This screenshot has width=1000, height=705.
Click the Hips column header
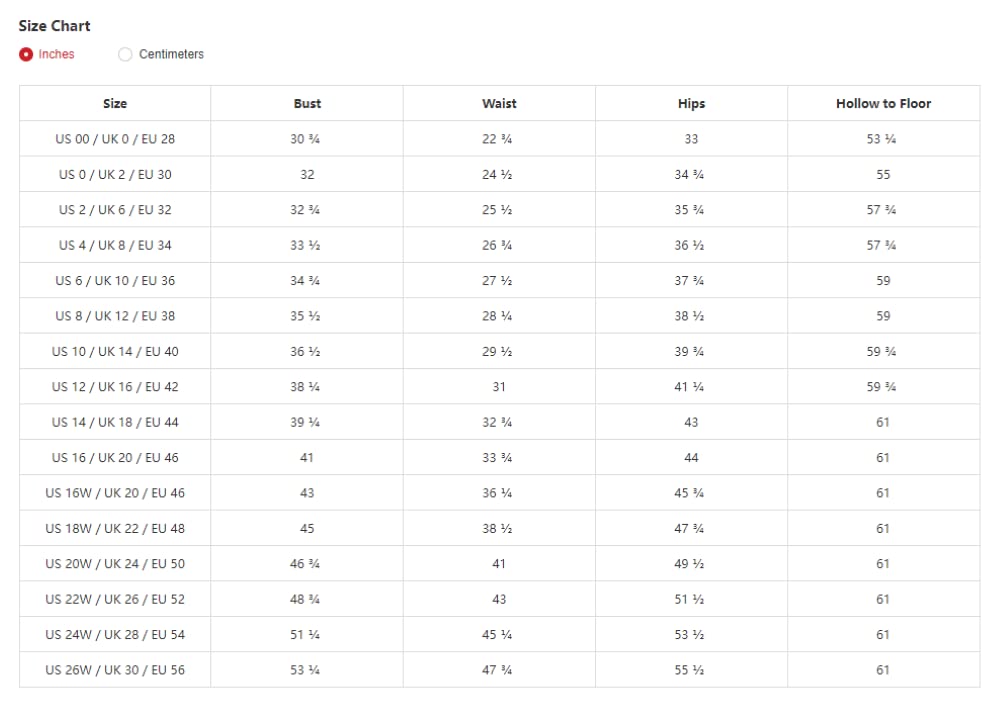point(691,103)
